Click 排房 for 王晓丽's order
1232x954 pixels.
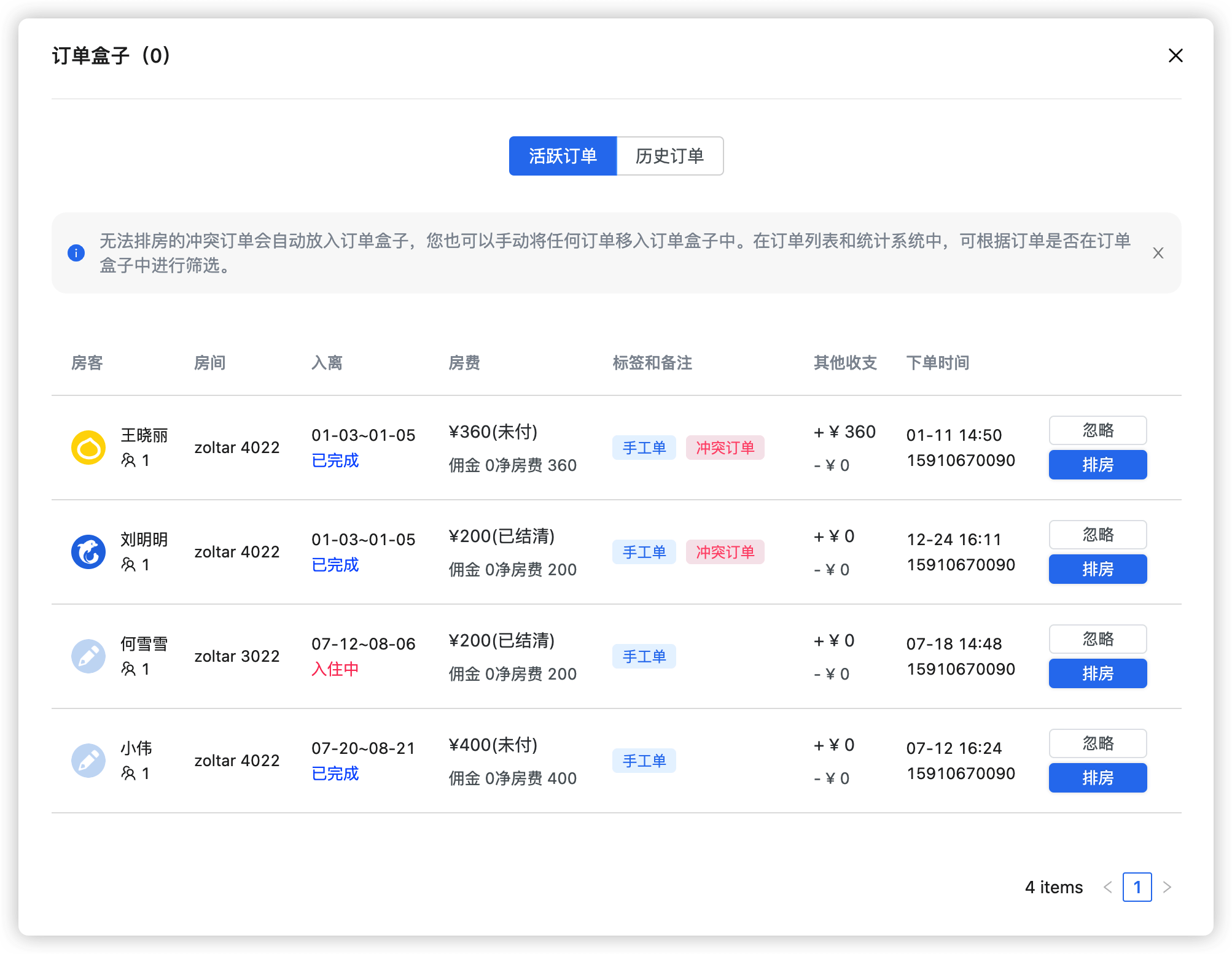tap(1097, 465)
